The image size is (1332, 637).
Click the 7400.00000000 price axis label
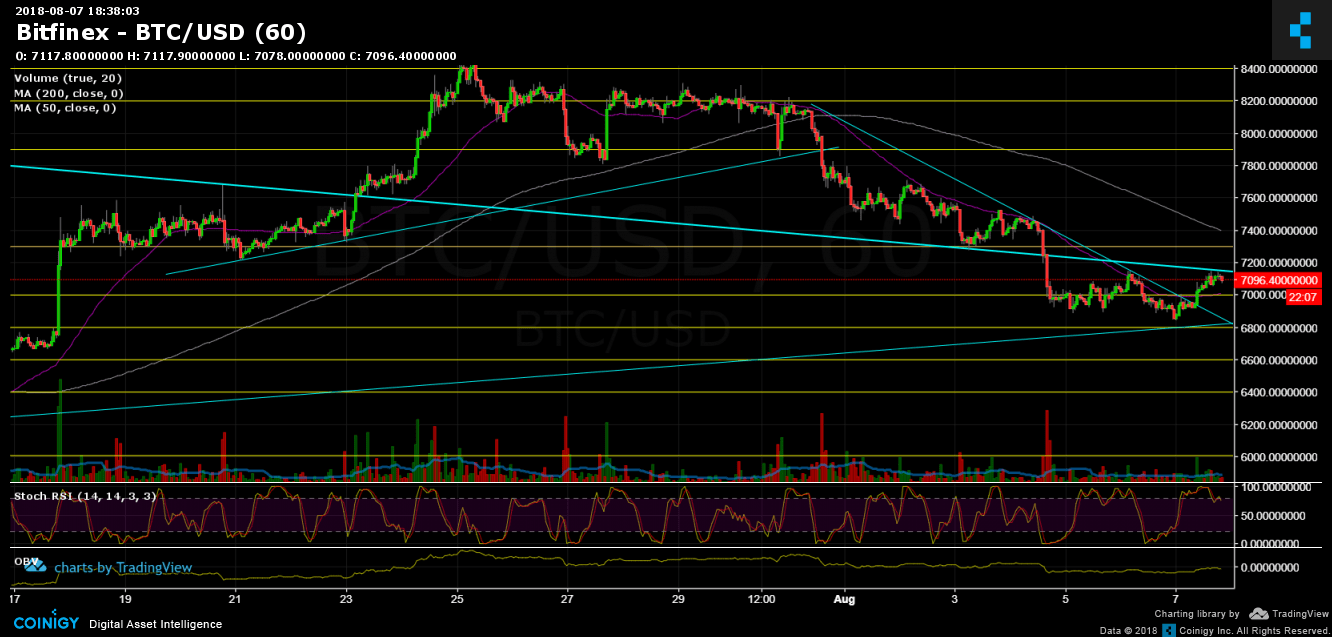click(x=1281, y=231)
